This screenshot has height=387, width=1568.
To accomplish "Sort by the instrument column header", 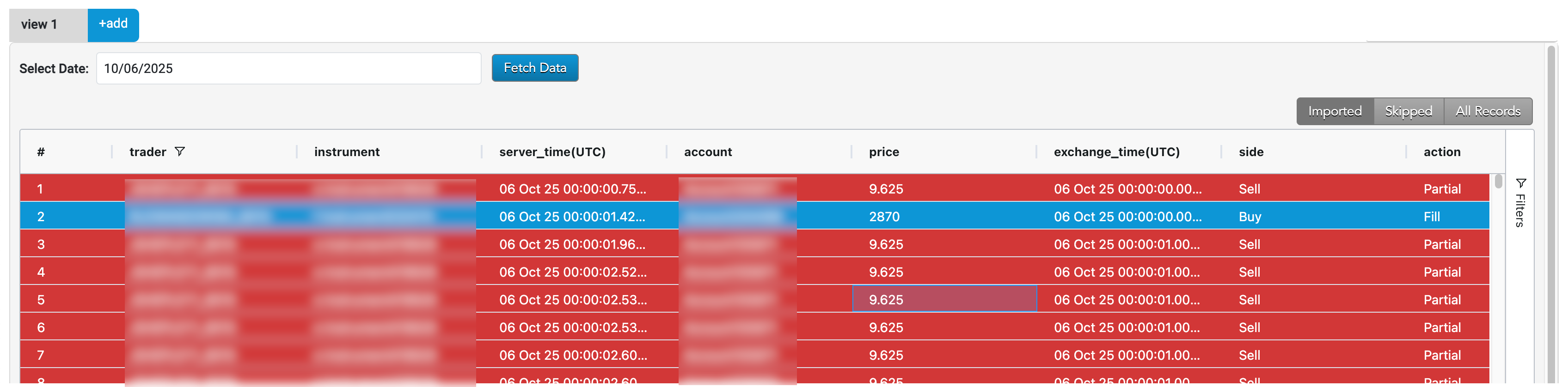I will click(x=346, y=152).
